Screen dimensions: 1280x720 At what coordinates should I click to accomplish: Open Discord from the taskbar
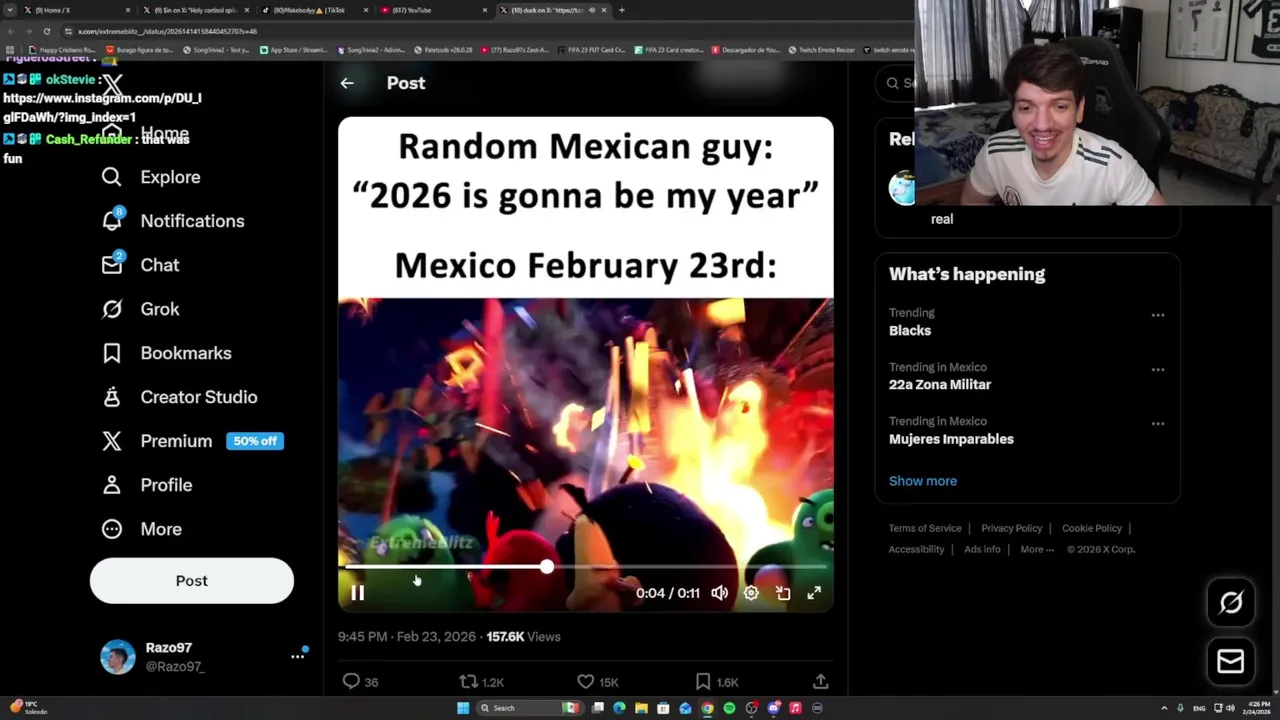pos(773,708)
